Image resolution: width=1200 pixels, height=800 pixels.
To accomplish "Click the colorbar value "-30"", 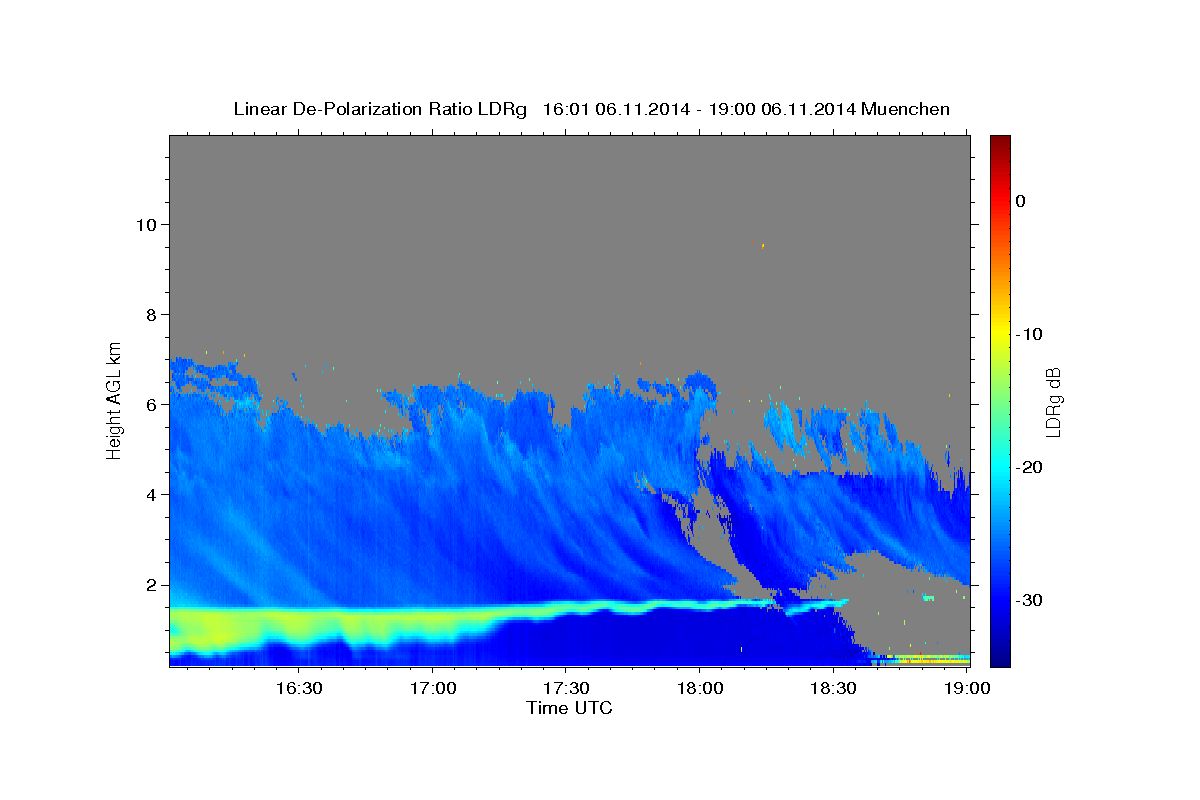I will [1030, 600].
